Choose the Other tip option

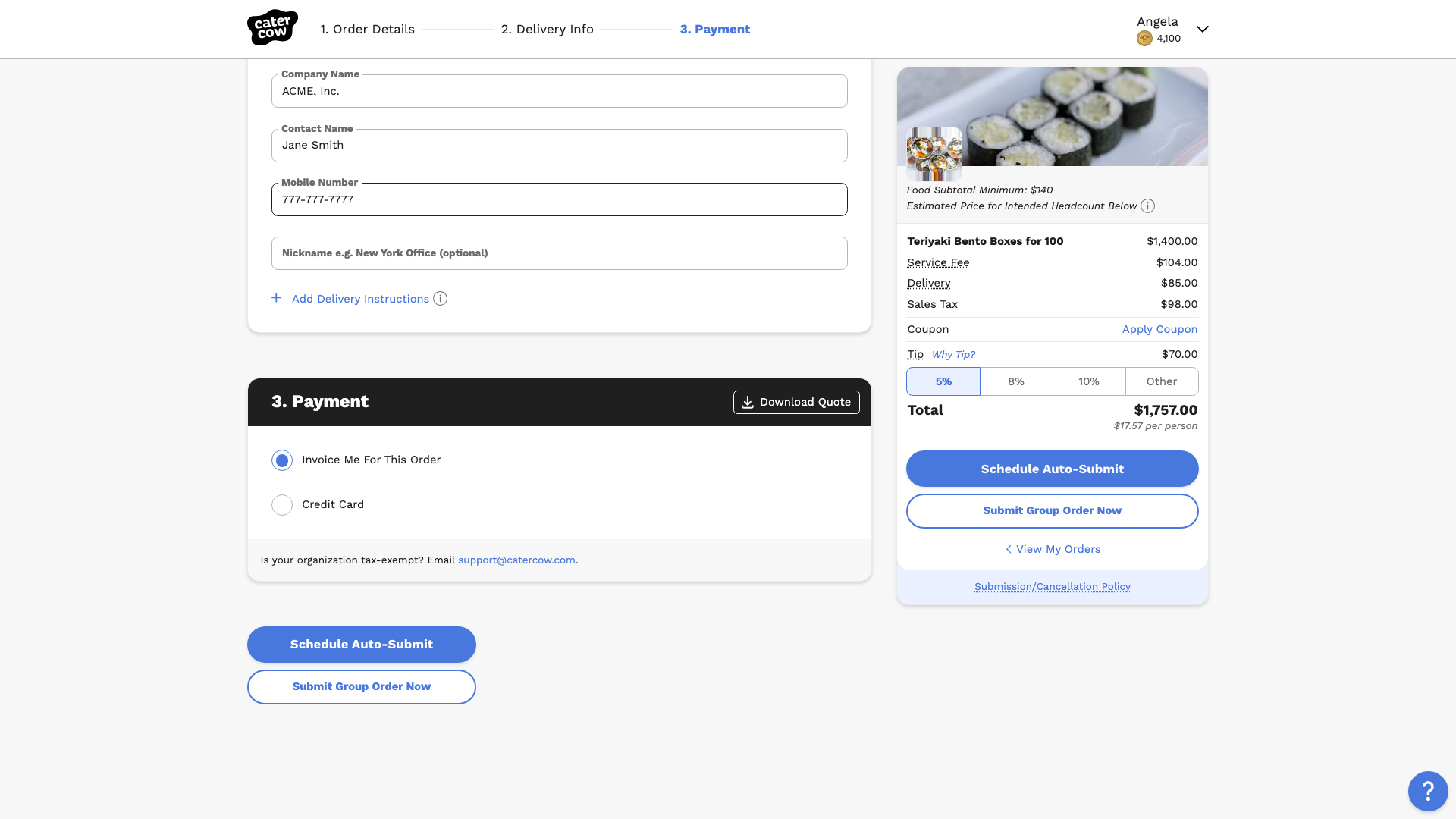pyautogui.click(x=1162, y=381)
